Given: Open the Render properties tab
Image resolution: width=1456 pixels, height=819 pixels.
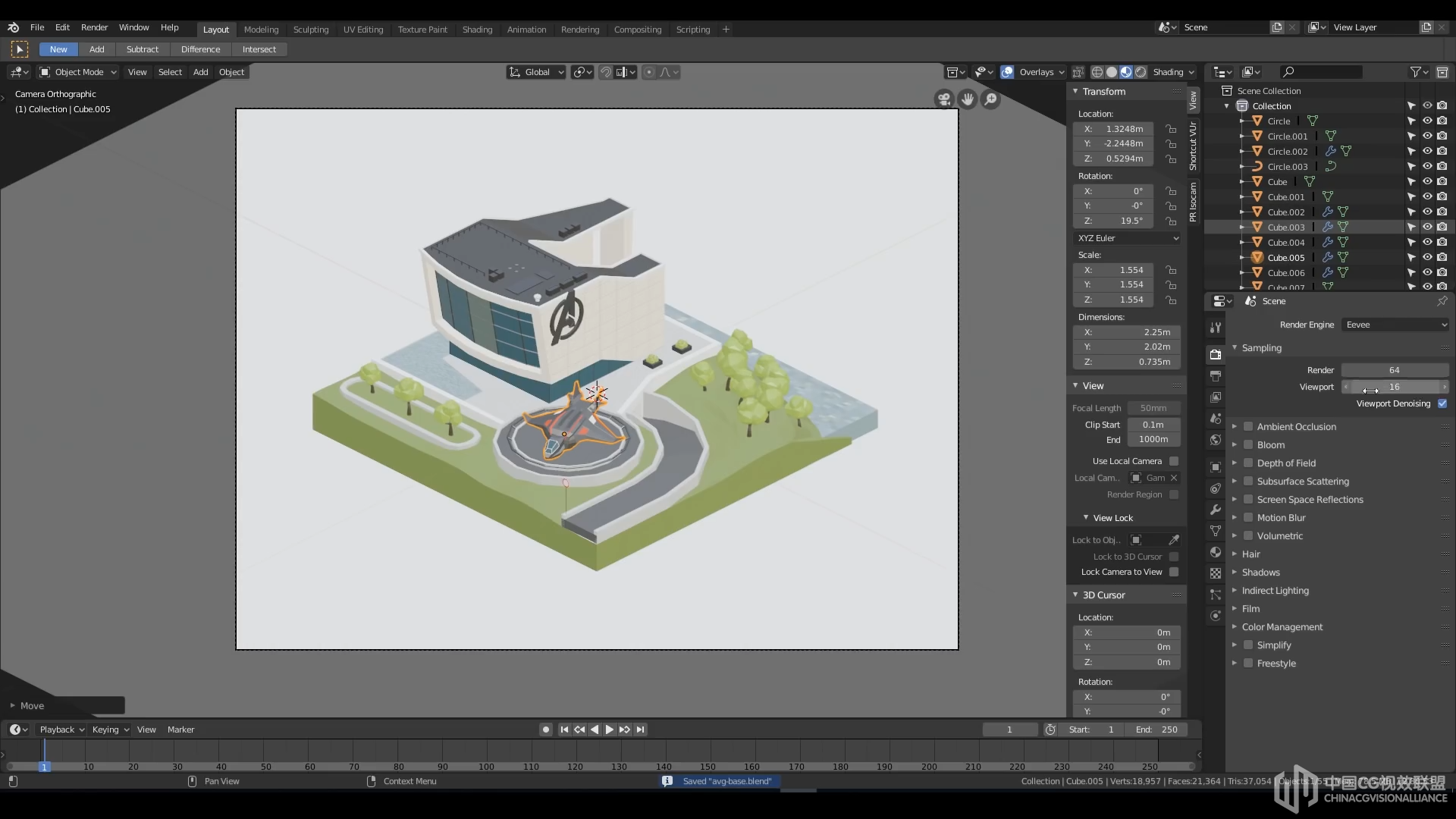Looking at the screenshot, I should (1216, 355).
